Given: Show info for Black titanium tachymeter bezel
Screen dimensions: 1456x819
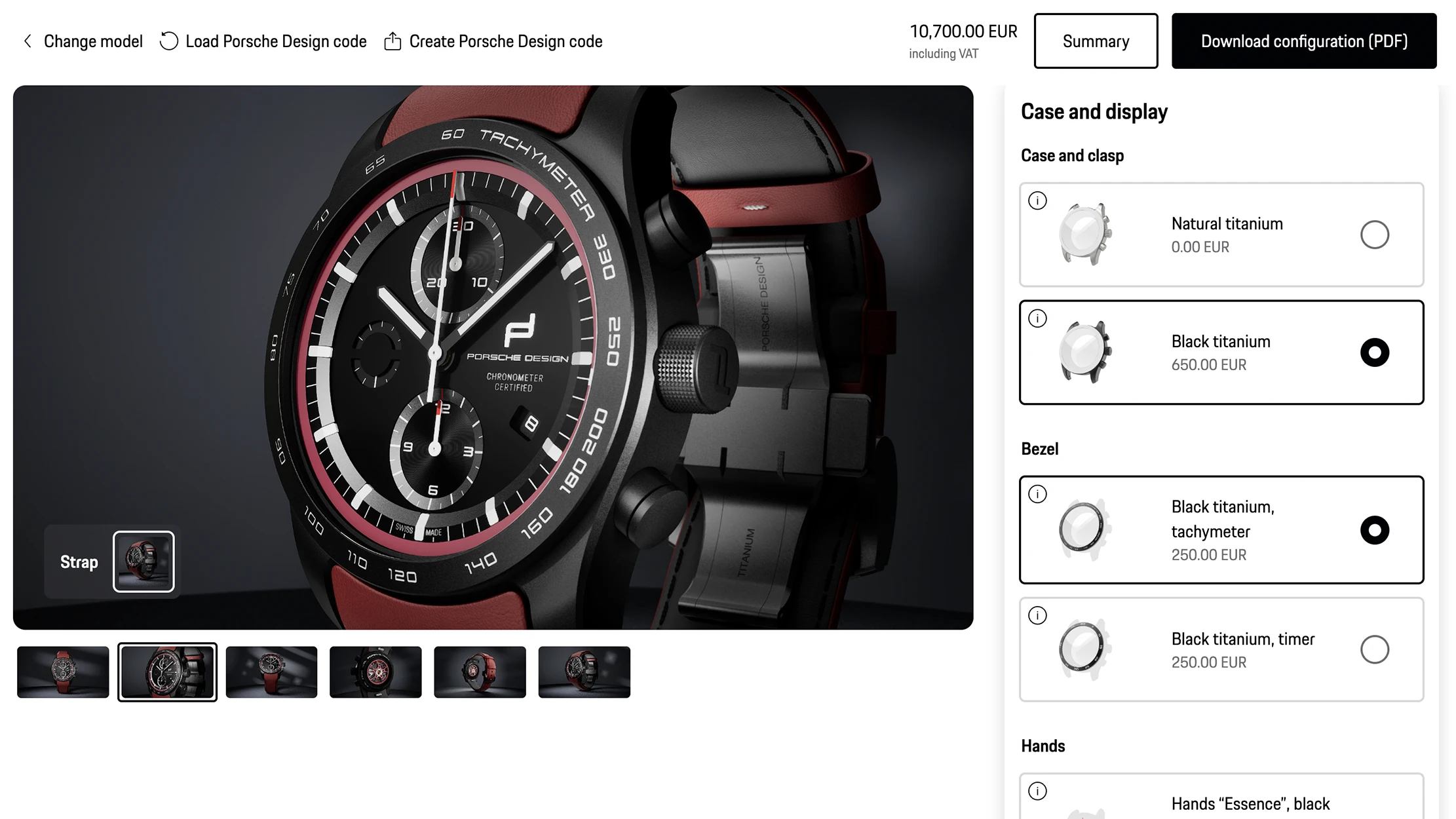Looking at the screenshot, I should (x=1037, y=494).
